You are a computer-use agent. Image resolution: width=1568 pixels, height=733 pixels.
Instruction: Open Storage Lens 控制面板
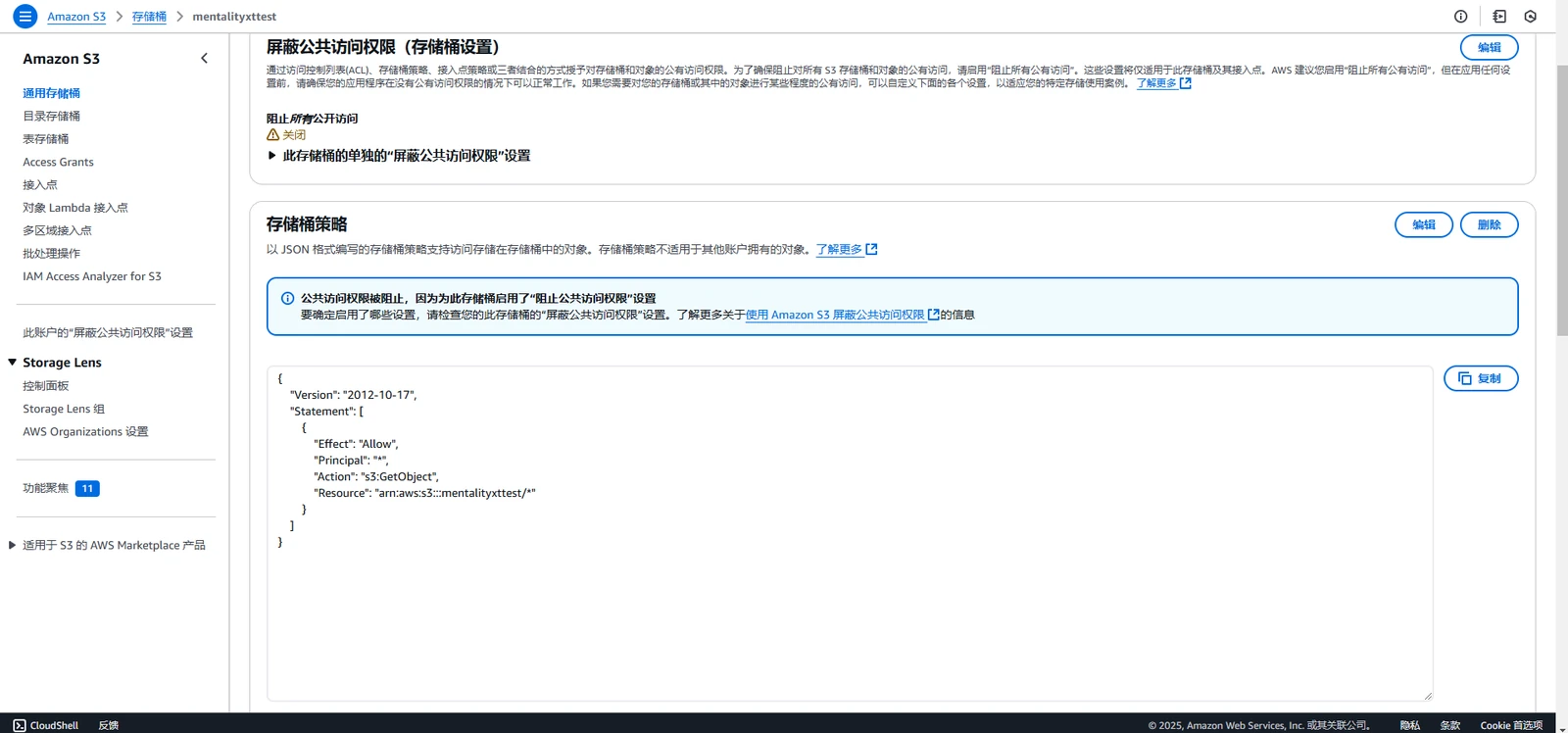pos(45,386)
